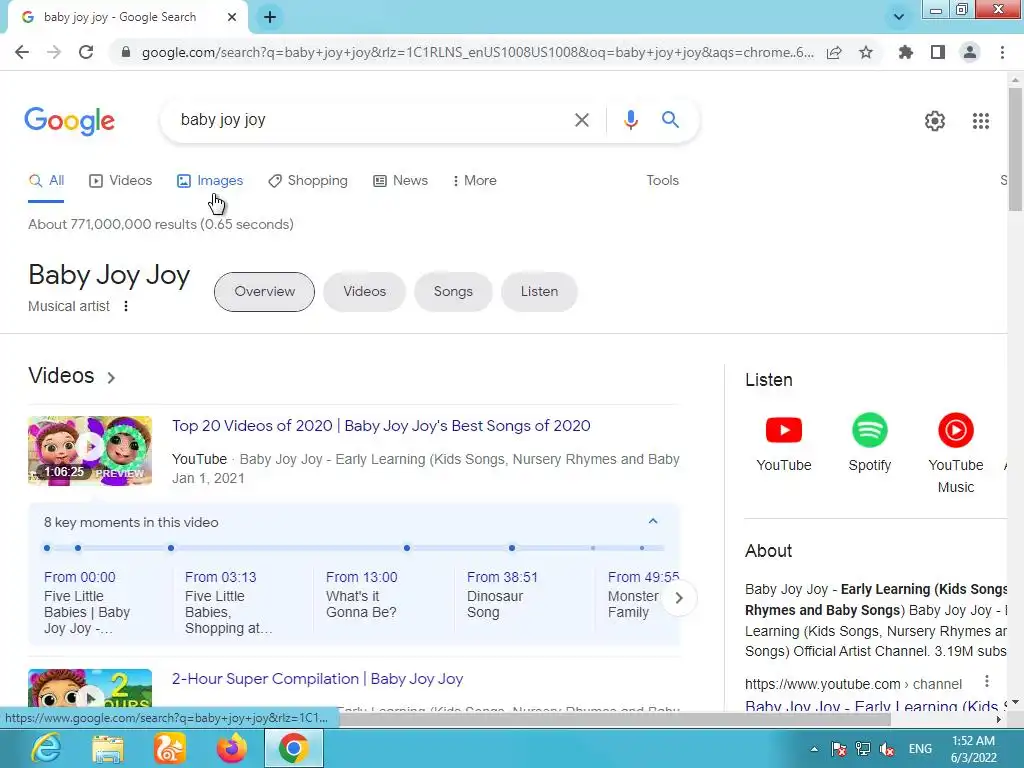Open 2-Hour Super Compilation link
The width and height of the screenshot is (1024, 768).
coord(317,679)
